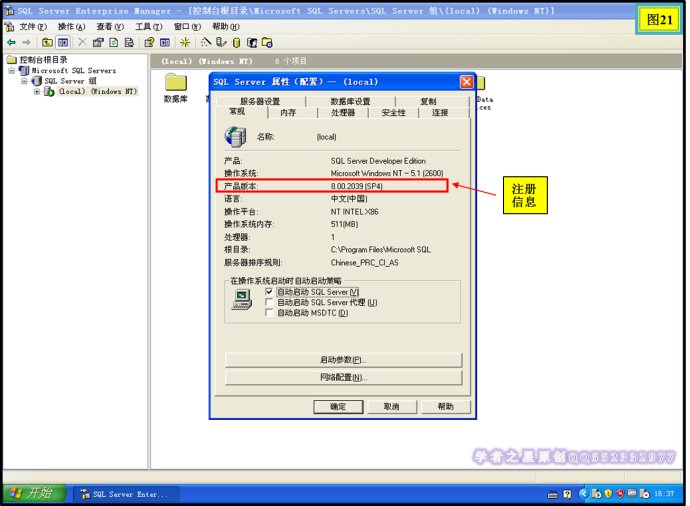Click the Export list toolbar icon
Image resolution: width=690 pixels, height=506 pixels.
[129, 43]
